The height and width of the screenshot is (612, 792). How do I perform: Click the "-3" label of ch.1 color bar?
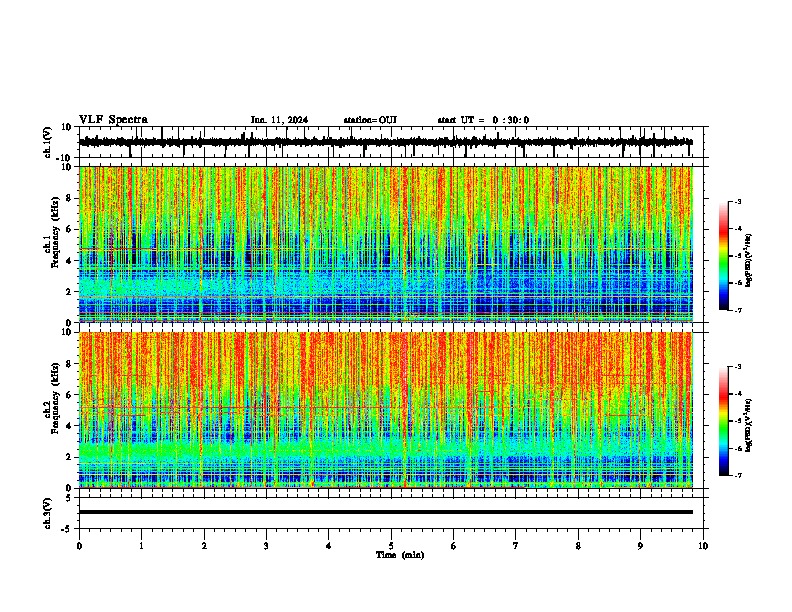tap(737, 201)
